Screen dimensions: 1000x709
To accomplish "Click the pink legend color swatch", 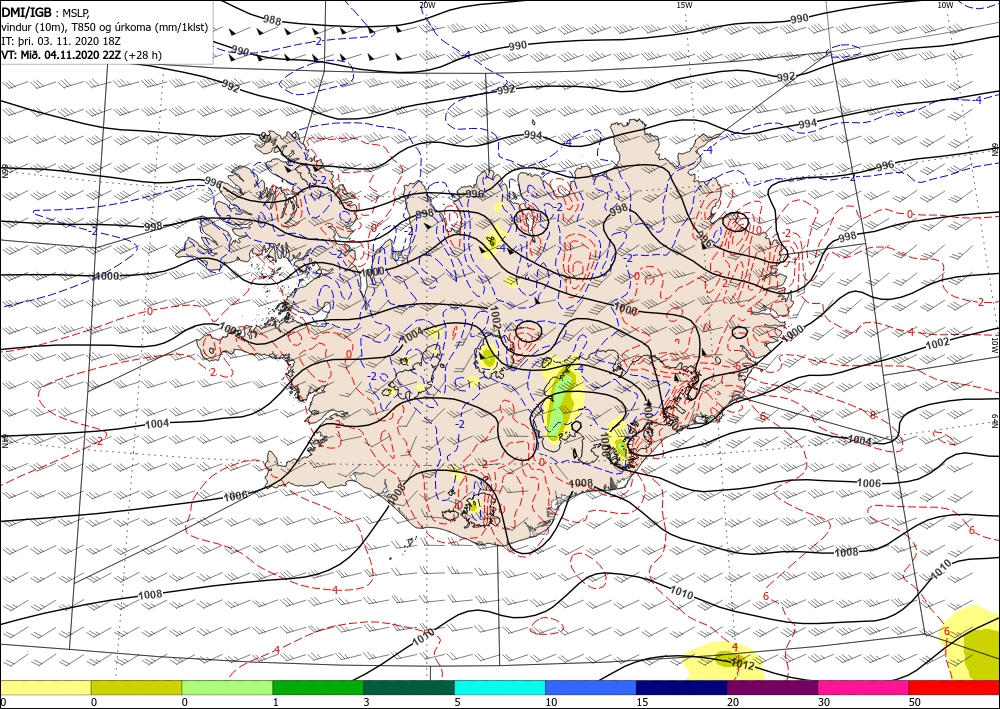I will (864, 687).
